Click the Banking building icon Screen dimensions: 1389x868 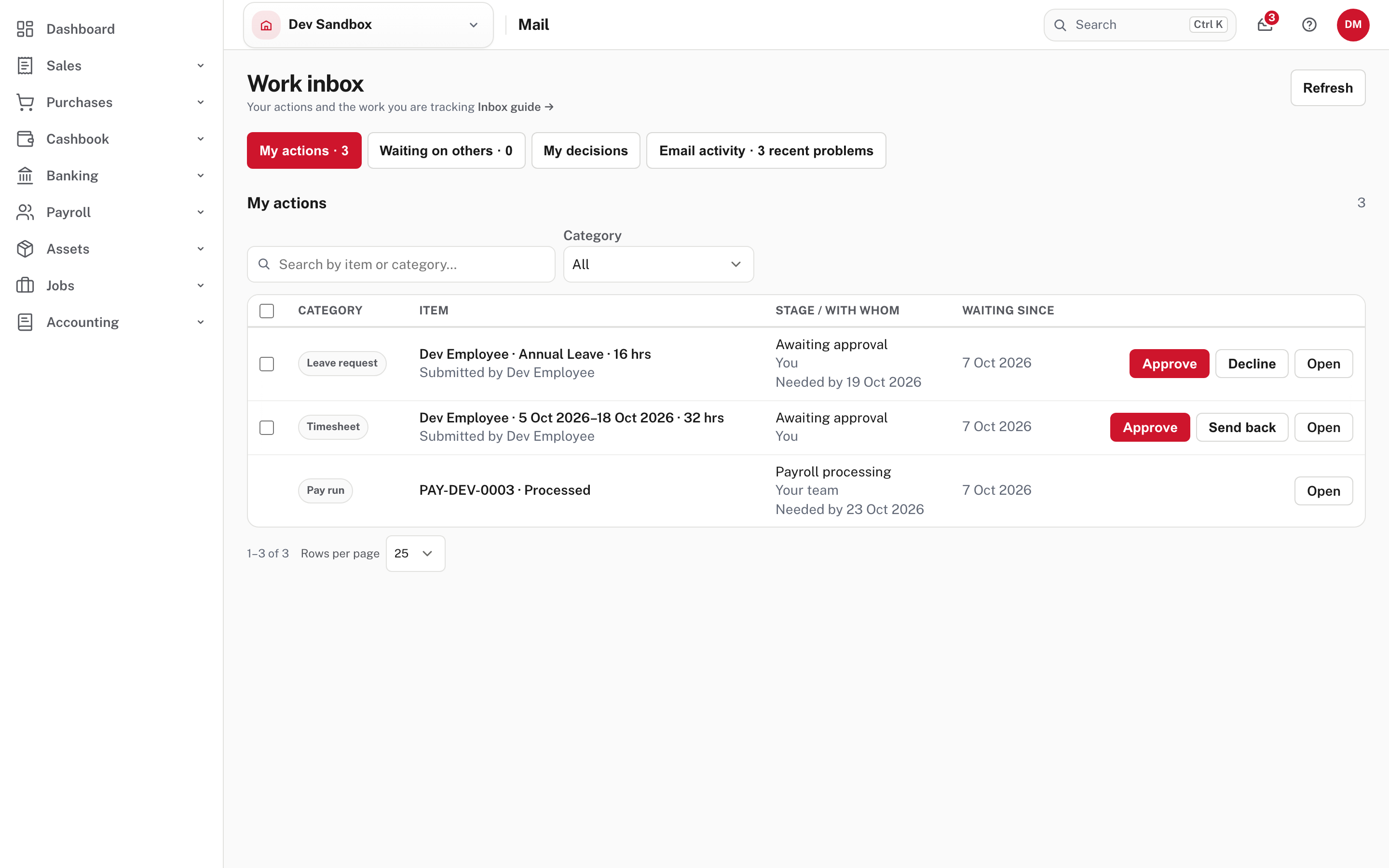pyautogui.click(x=25, y=176)
